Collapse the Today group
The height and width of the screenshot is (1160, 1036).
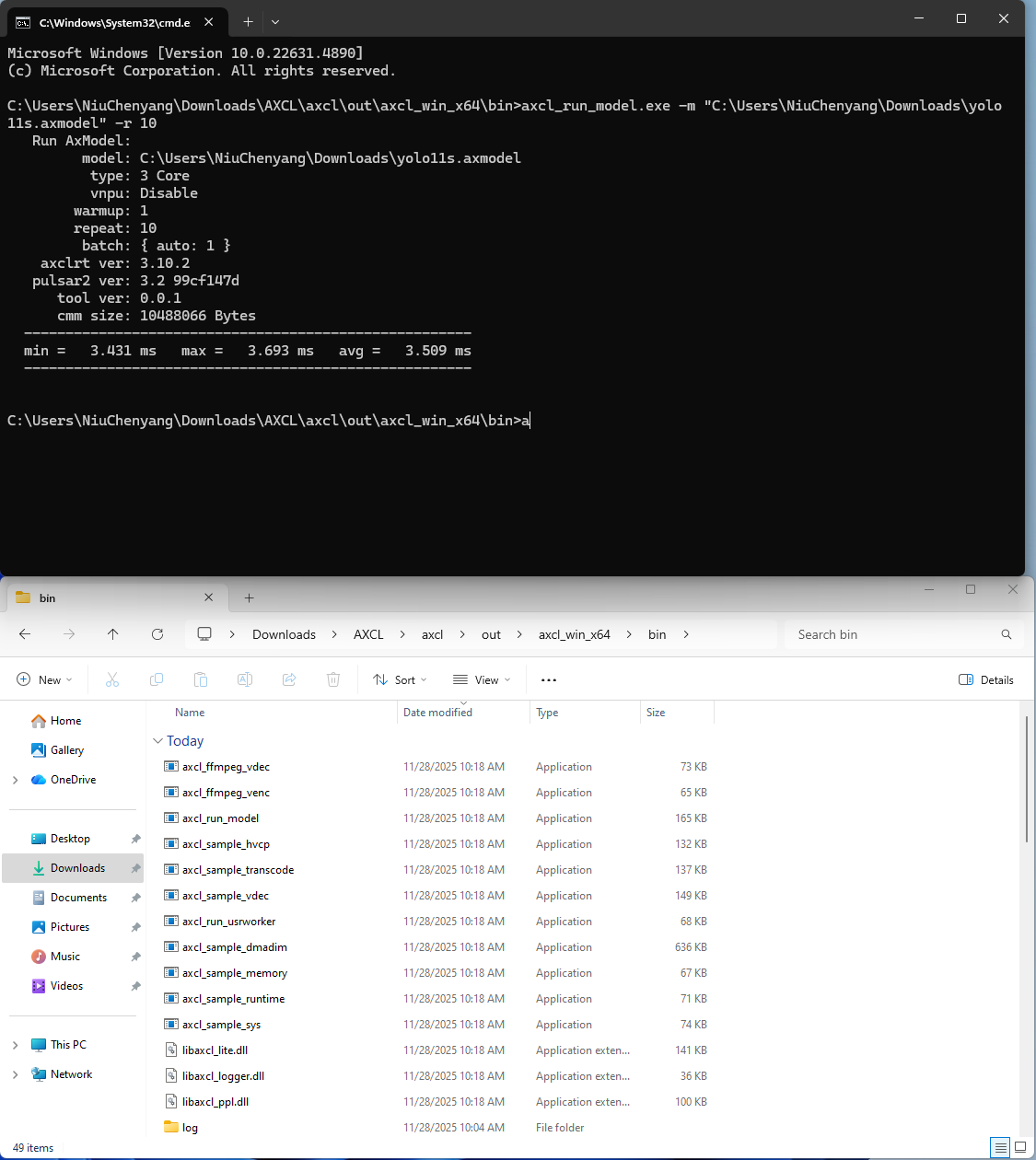tap(158, 741)
